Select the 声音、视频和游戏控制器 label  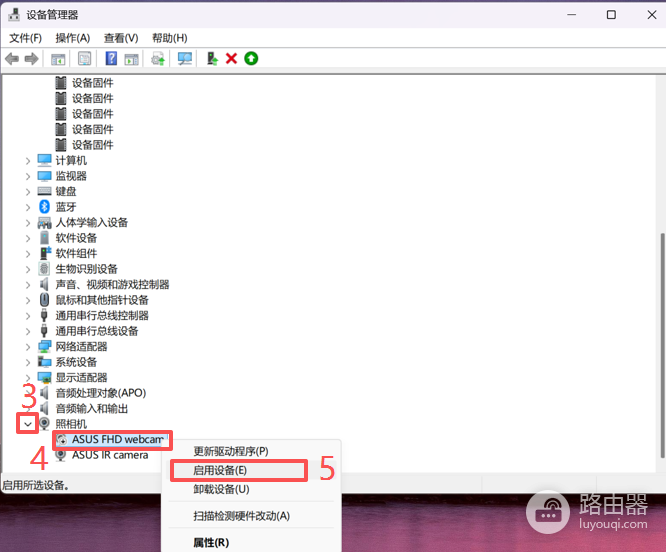[112, 284]
